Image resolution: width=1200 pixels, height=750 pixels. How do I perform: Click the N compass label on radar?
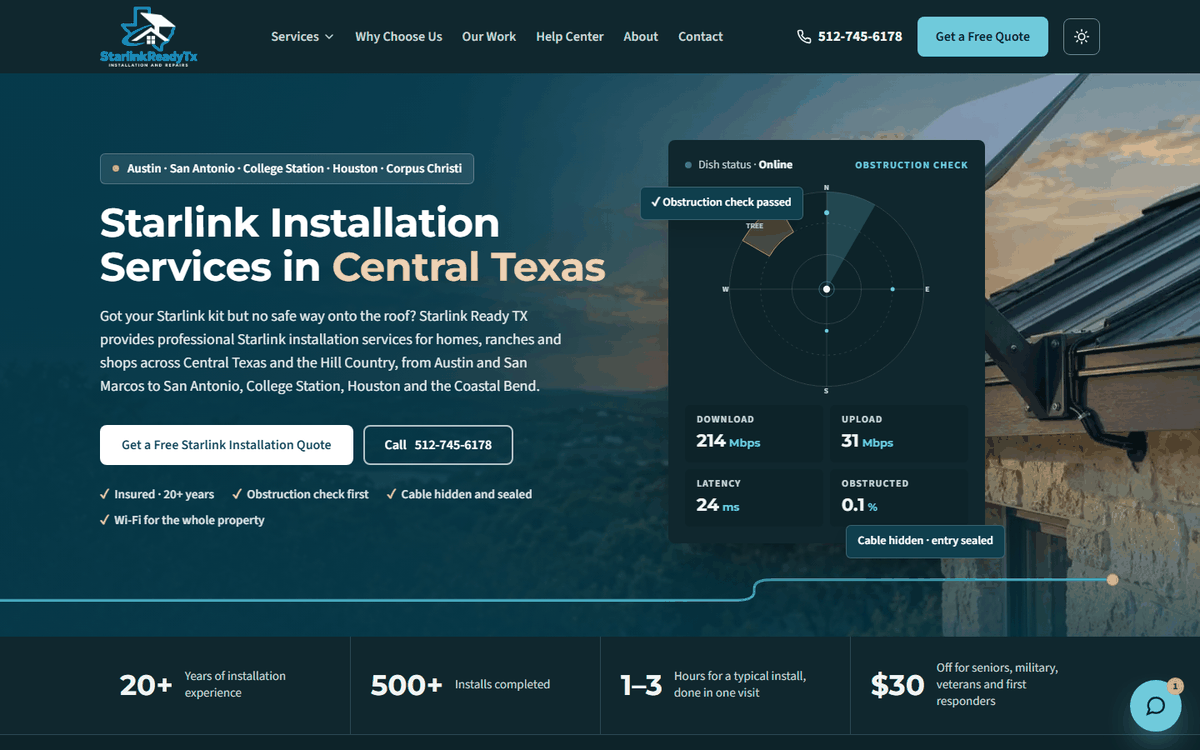(x=826, y=188)
